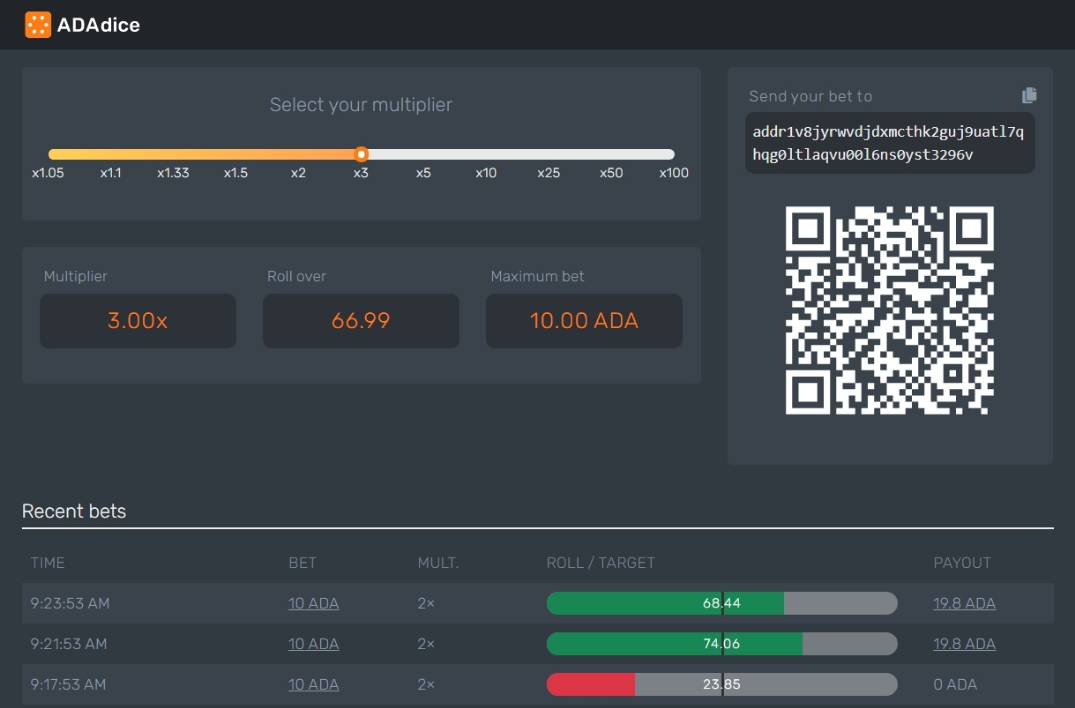Click the 66.99 roll over value box
Viewport: 1075px width, 708px height.
(361, 321)
